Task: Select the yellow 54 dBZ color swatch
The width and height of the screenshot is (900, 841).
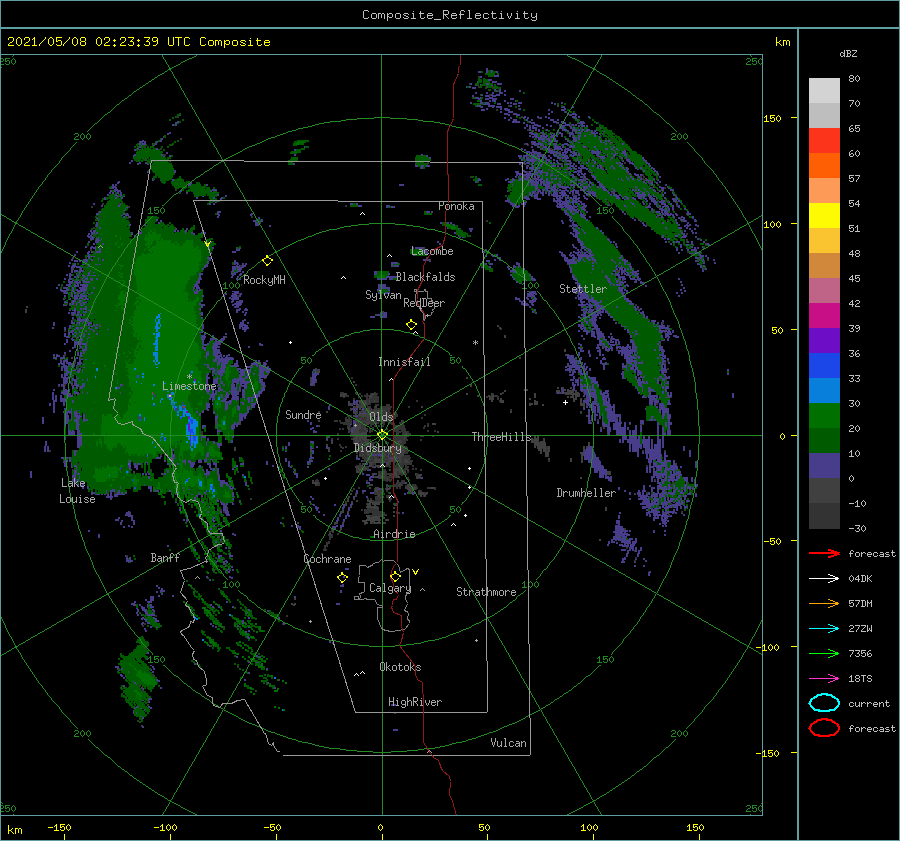Action: pos(824,215)
